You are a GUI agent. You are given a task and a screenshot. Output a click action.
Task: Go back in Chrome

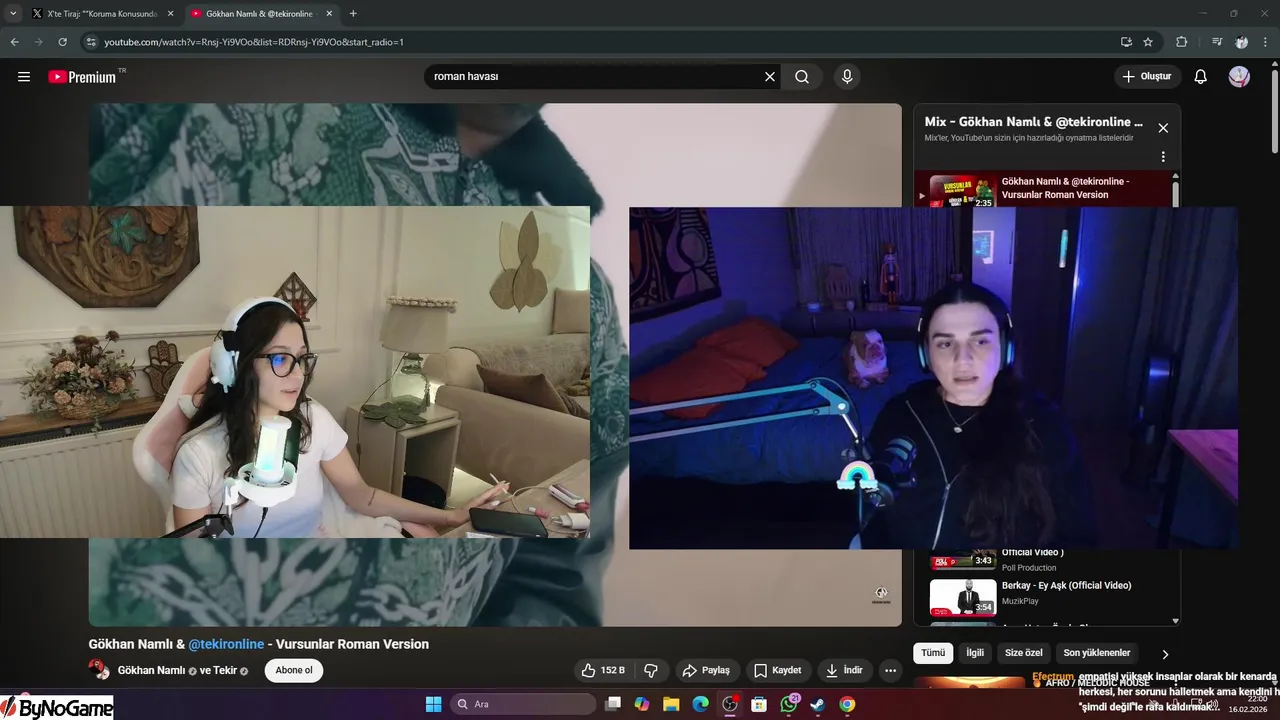[x=14, y=42]
